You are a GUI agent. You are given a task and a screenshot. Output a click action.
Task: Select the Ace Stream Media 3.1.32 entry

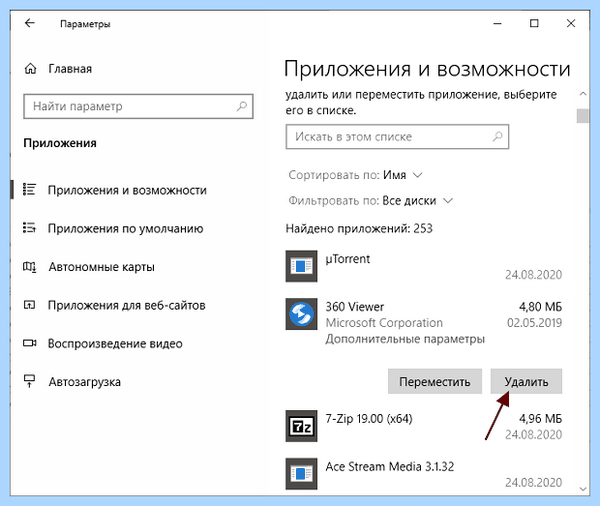pyautogui.click(x=424, y=474)
